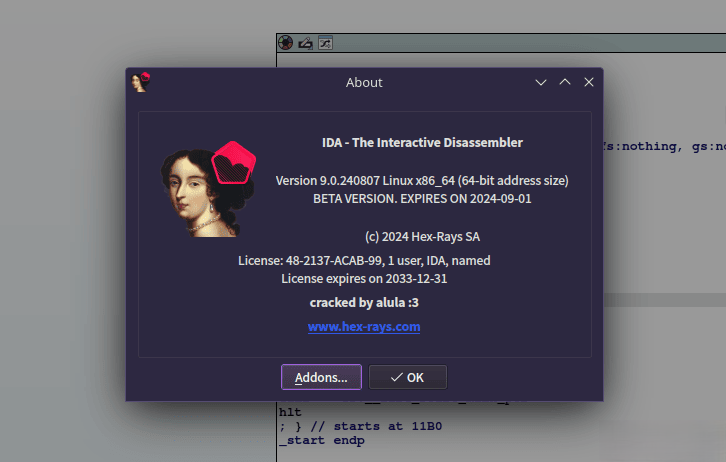Viewport: 726px width, 462px height.
Task: Open the www.hex-rays.com link
Action: point(364,326)
